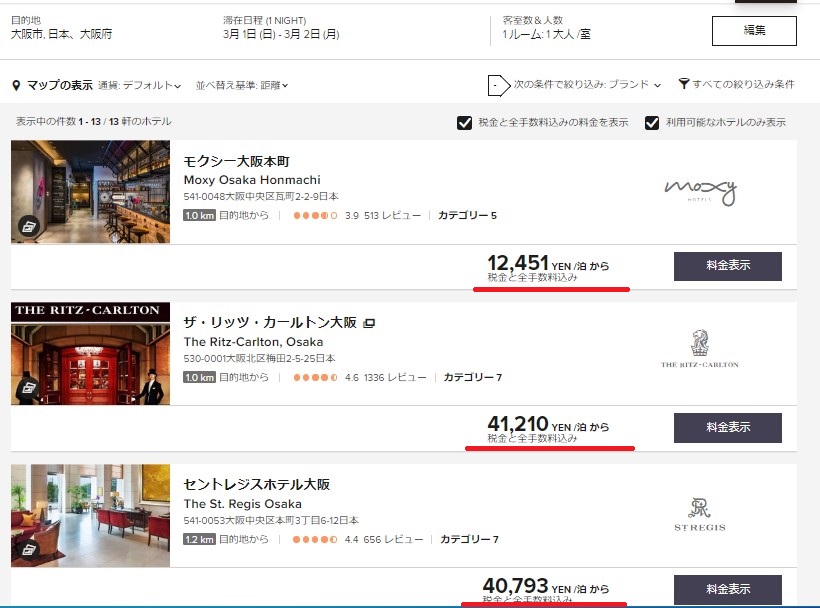This screenshot has height=608, width=820.
Task: Open the funnel icon for all filters
Action: 684,84
